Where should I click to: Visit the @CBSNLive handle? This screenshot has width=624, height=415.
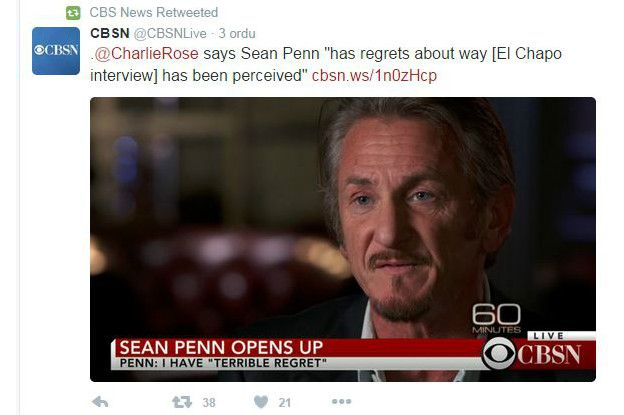pyautogui.click(x=170, y=34)
